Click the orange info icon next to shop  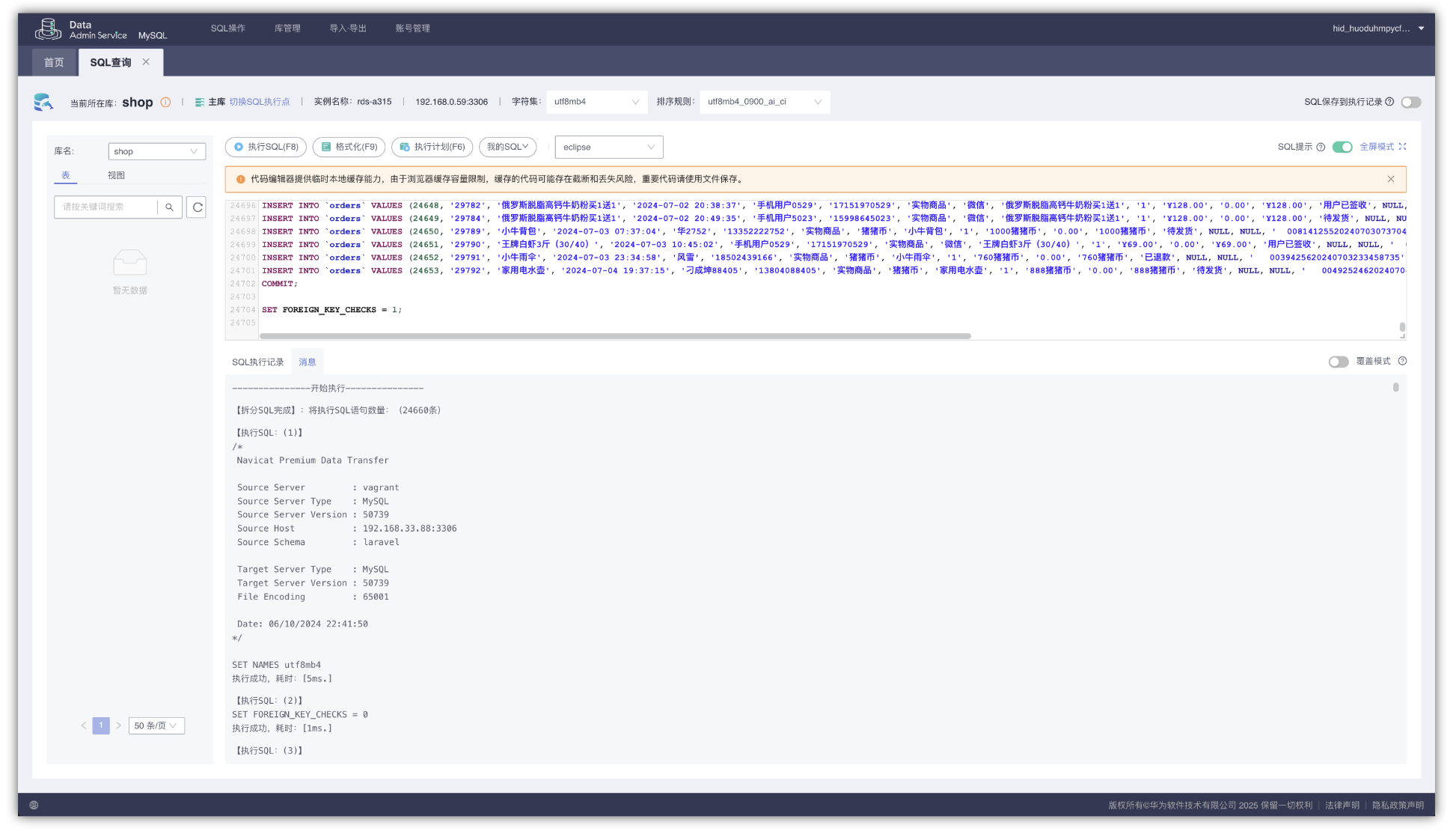point(165,103)
